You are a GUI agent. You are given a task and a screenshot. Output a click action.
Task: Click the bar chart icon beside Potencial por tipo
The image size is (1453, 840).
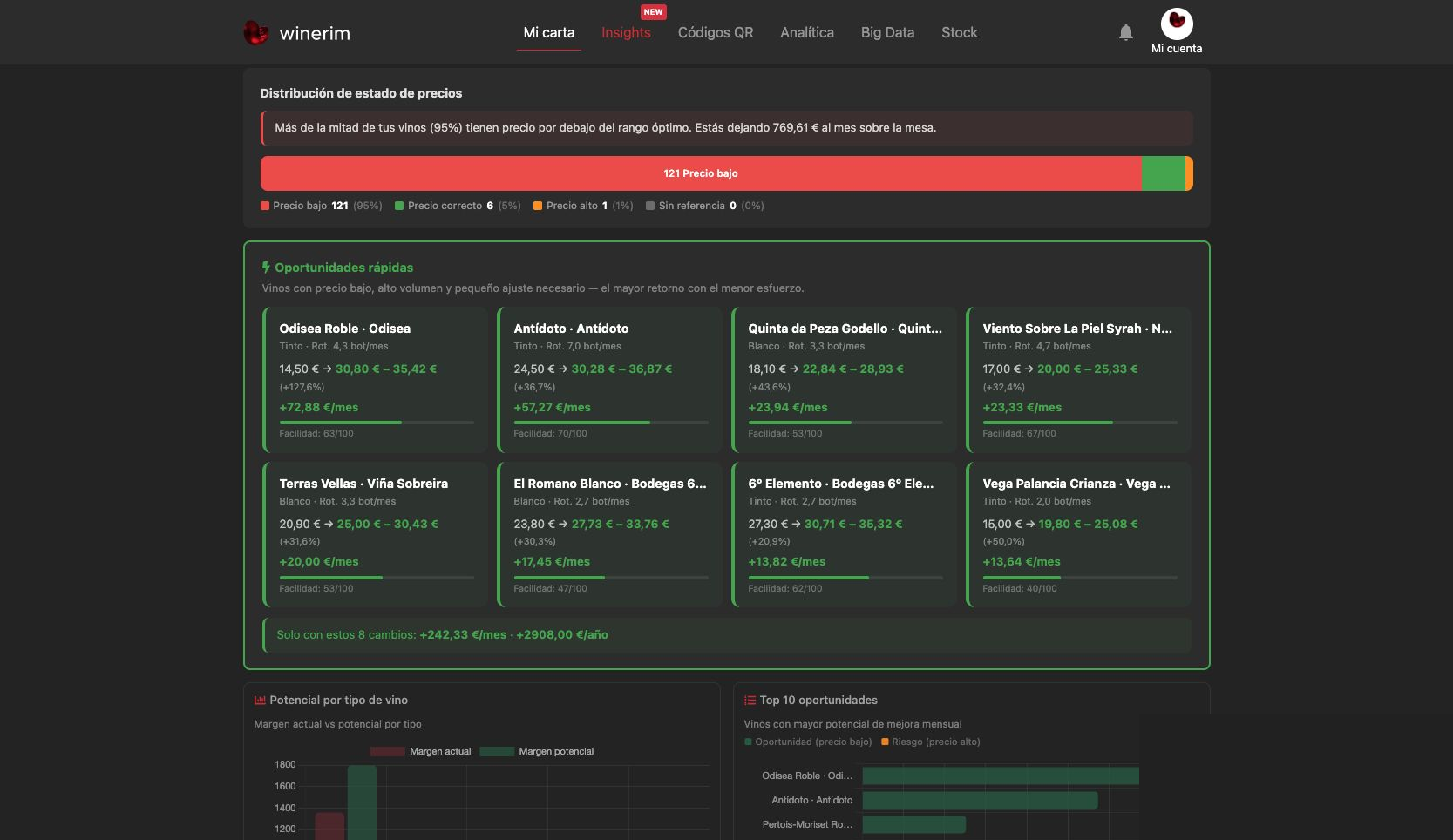pos(260,700)
